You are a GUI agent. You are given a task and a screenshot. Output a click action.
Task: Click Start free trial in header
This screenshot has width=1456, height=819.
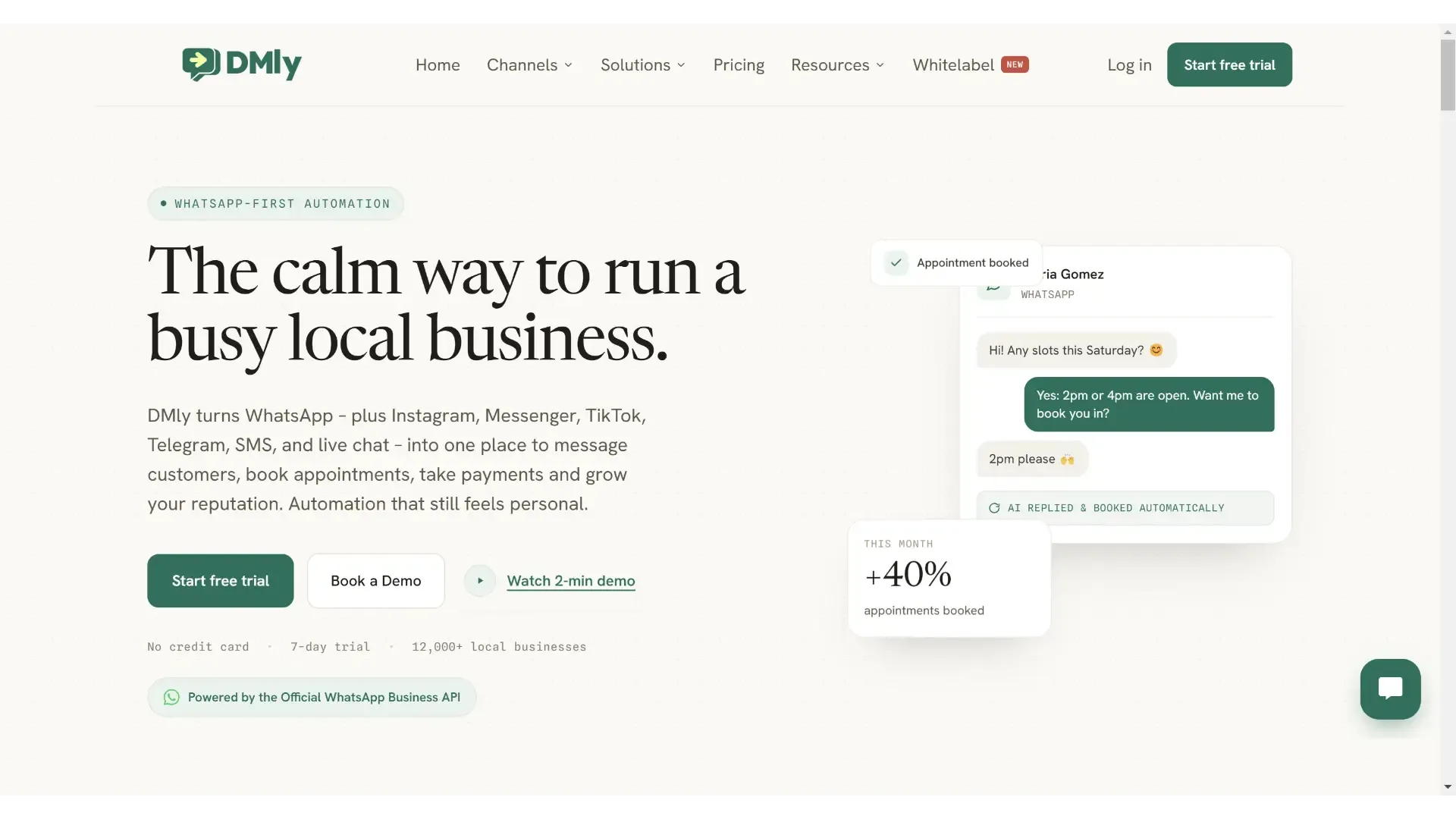1229,64
